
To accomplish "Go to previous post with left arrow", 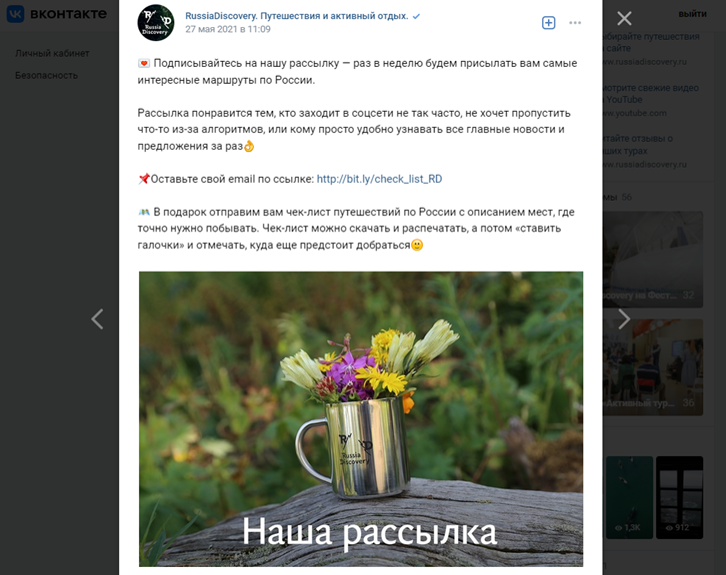I will click(x=97, y=319).
